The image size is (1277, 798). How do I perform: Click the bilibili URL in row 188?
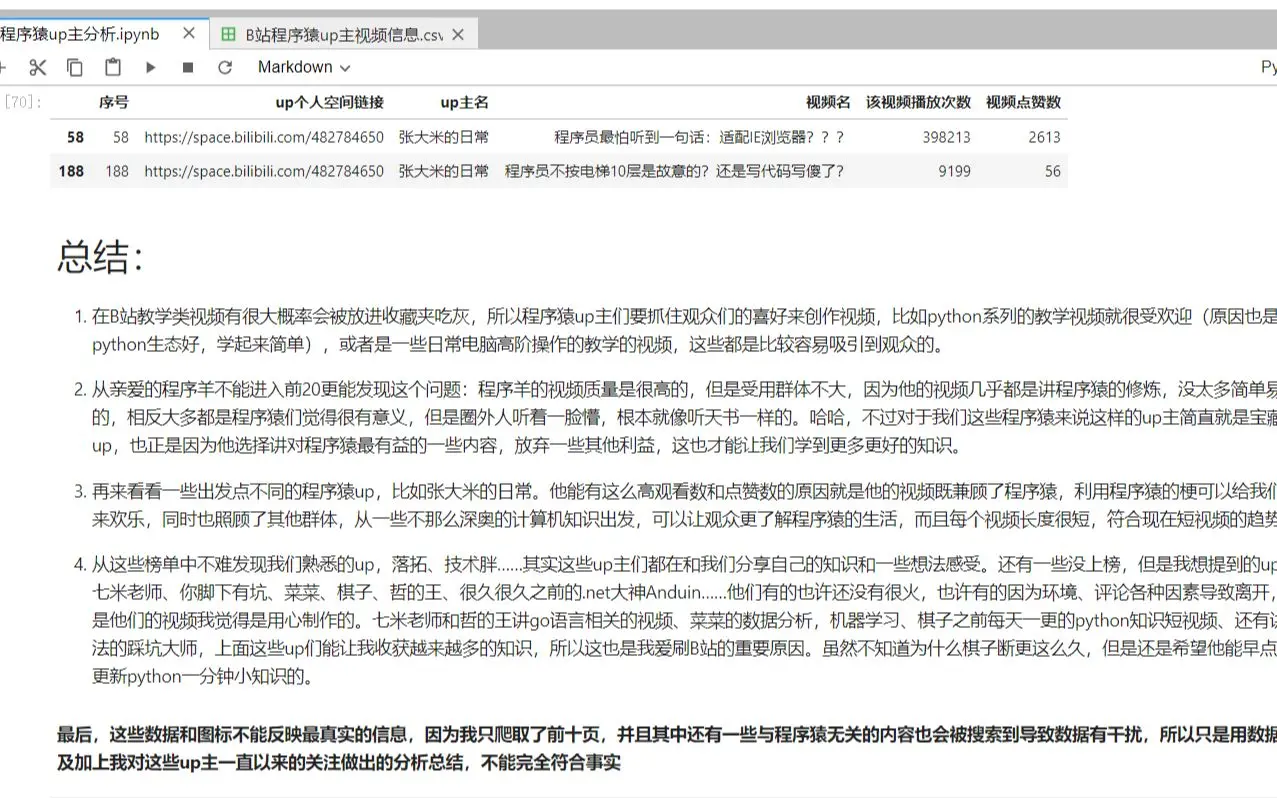264,171
